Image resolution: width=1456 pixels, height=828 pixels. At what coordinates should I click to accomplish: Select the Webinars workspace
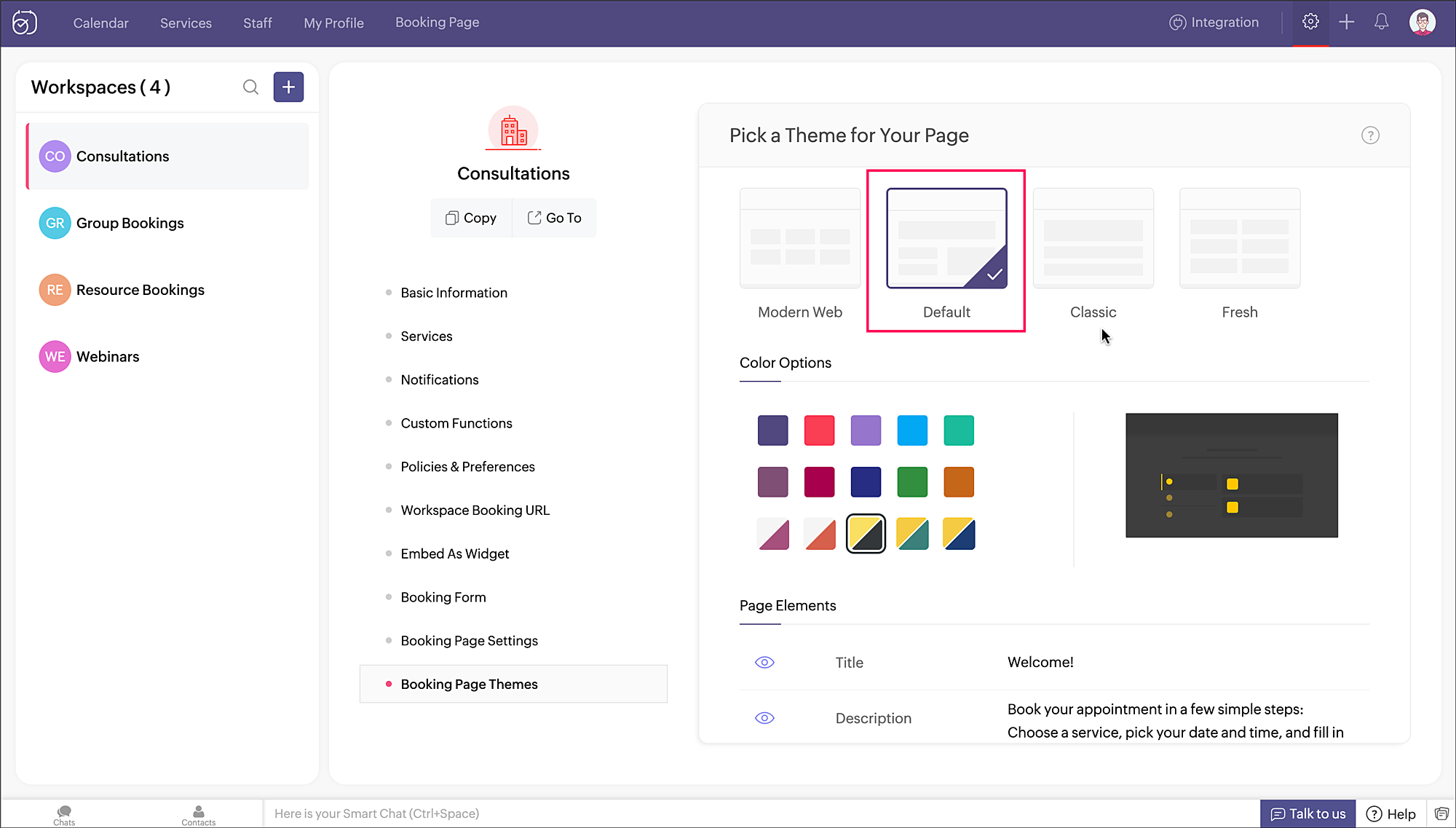click(x=108, y=357)
